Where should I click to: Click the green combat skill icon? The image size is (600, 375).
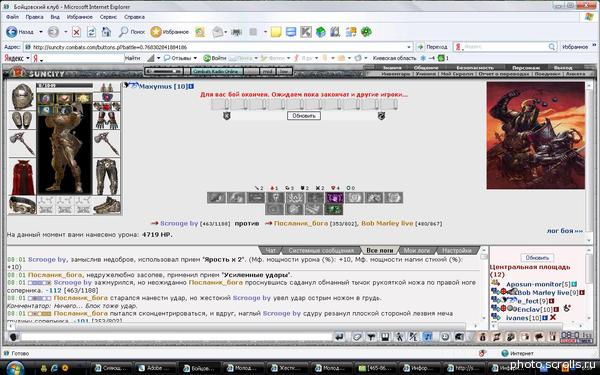click(333, 209)
